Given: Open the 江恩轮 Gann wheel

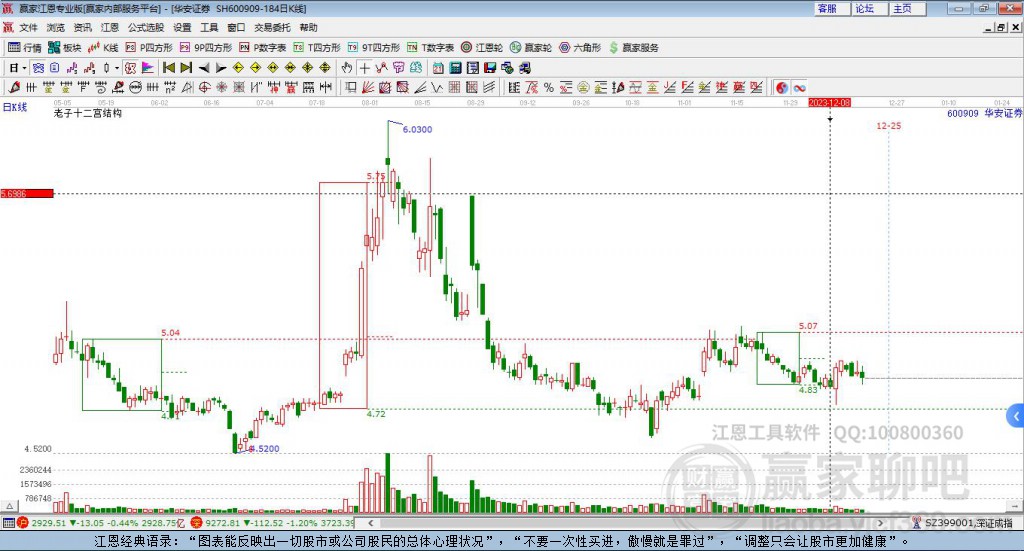Looking at the screenshot, I should [482, 48].
